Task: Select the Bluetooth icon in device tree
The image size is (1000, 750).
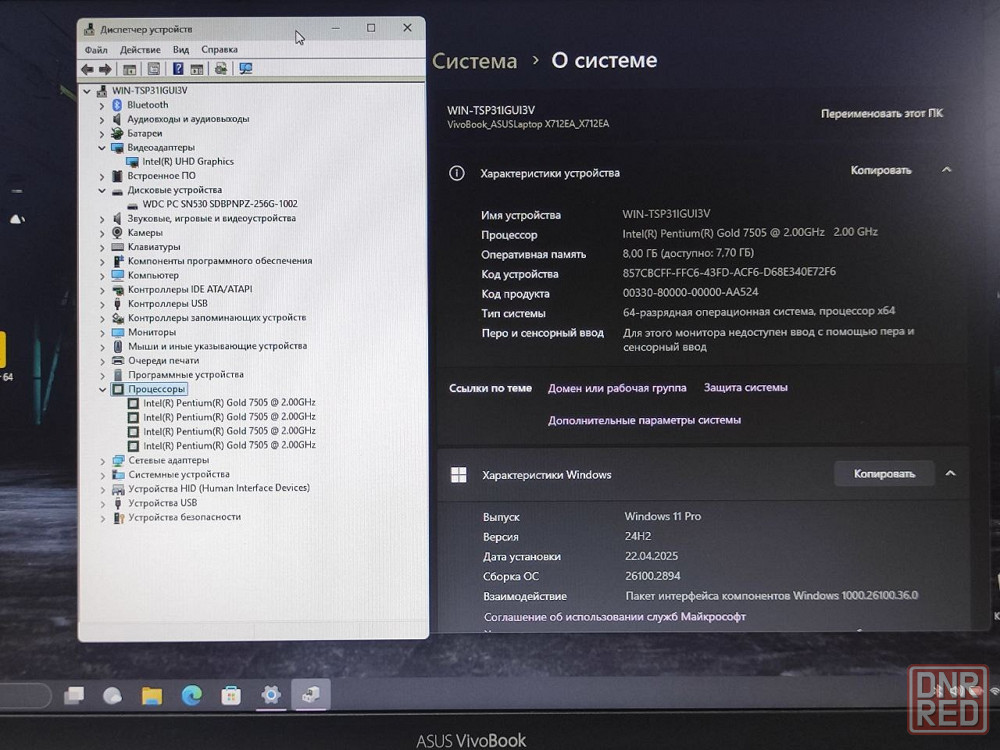Action: [117, 105]
